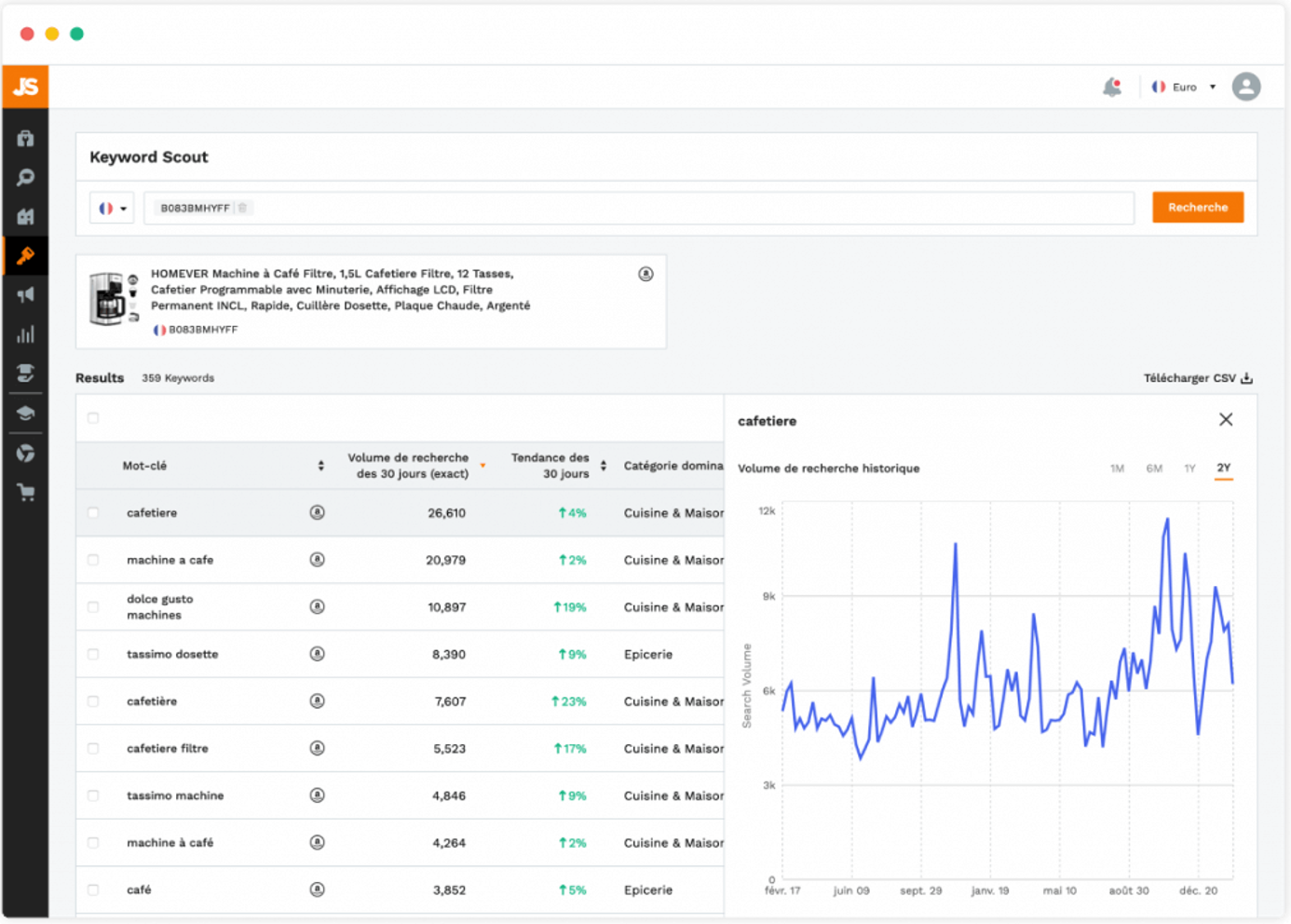Image resolution: width=1291 pixels, height=924 pixels.
Task: Open the Chrome extension sidebar icon
Action: 25,453
